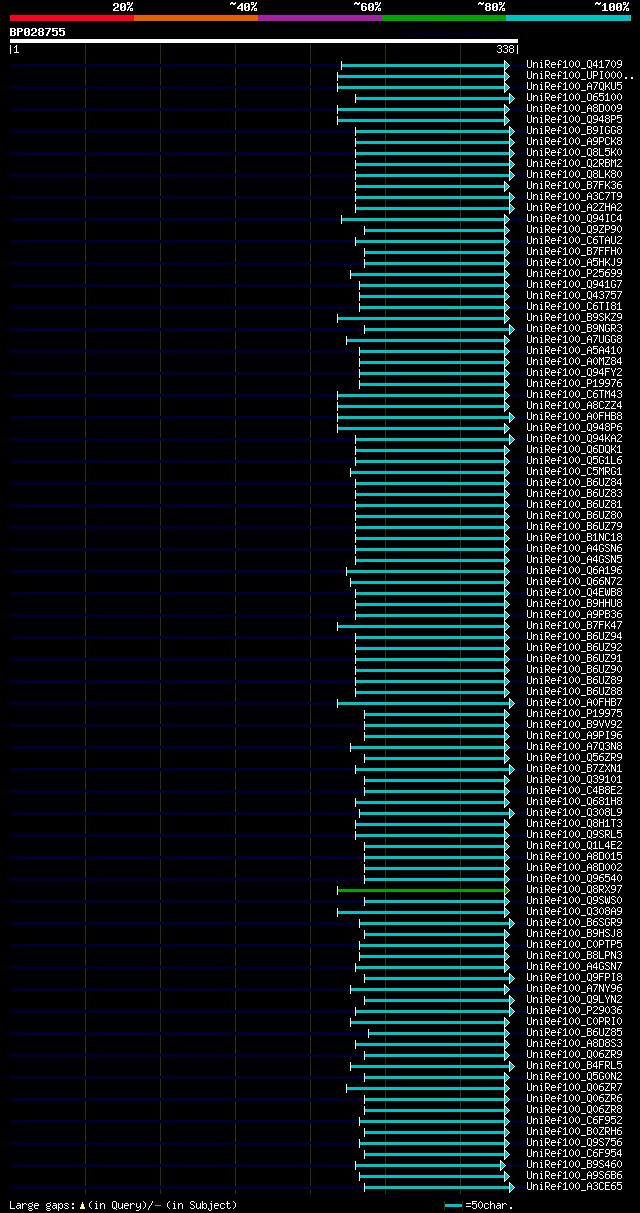Click the BP028755 query title
Image resolution: width=640 pixels, height=1213 pixels.
38,32
